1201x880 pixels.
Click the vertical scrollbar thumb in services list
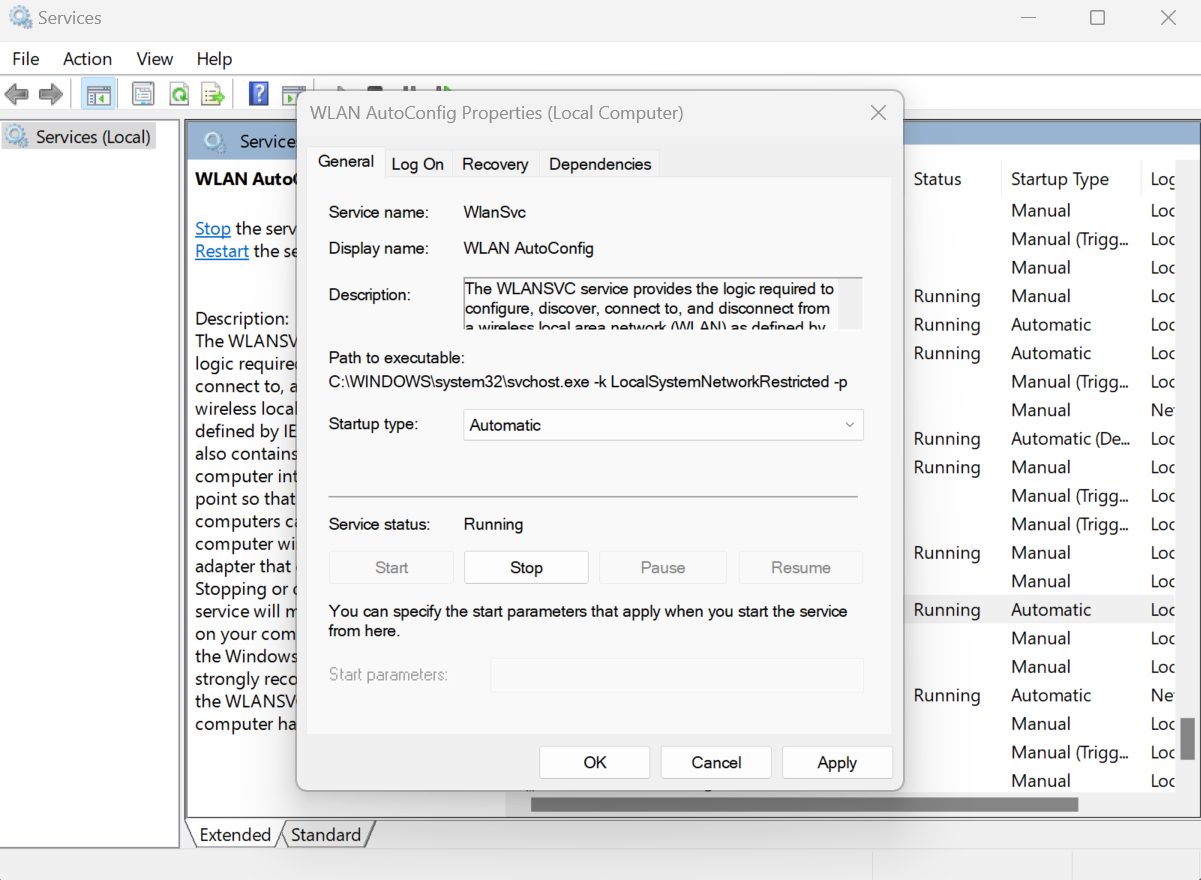click(1187, 739)
